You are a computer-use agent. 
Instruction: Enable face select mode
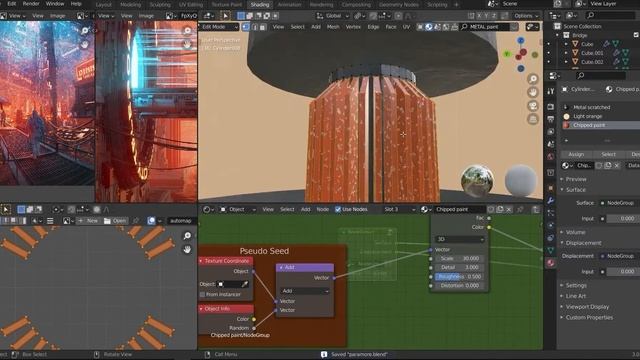[263, 27]
